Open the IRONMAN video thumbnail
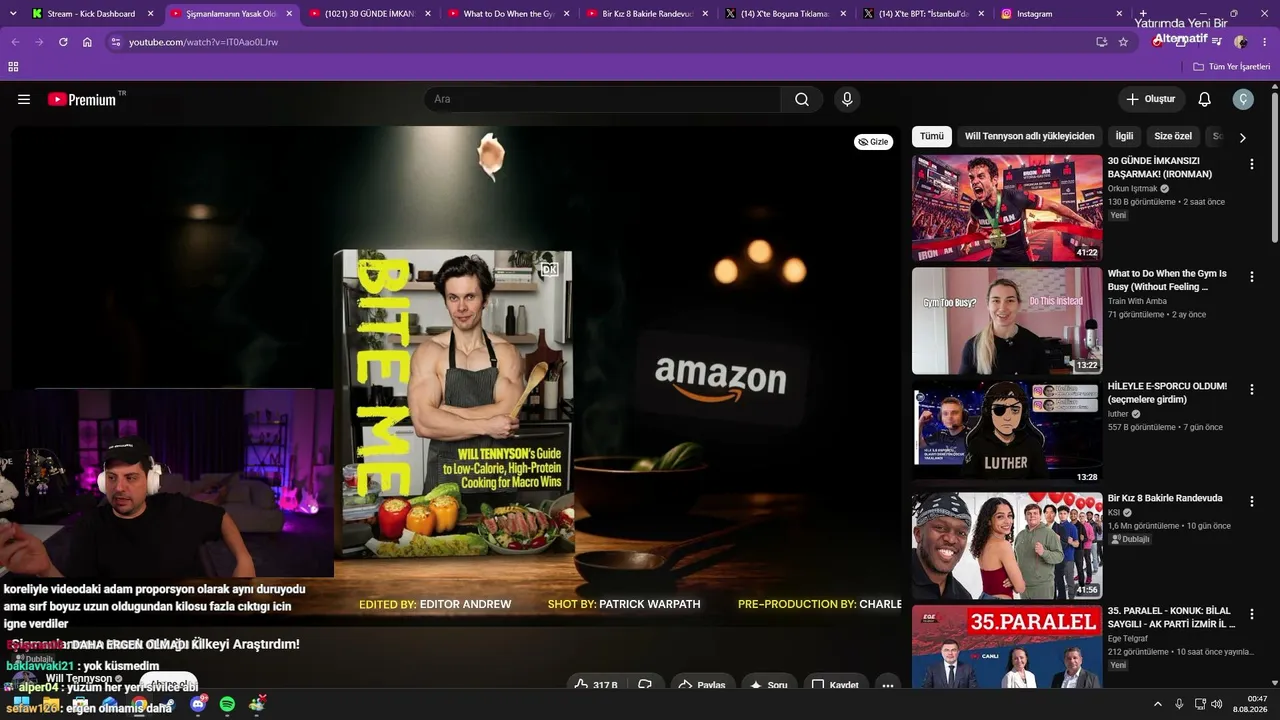1280x720 pixels. coord(1007,208)
